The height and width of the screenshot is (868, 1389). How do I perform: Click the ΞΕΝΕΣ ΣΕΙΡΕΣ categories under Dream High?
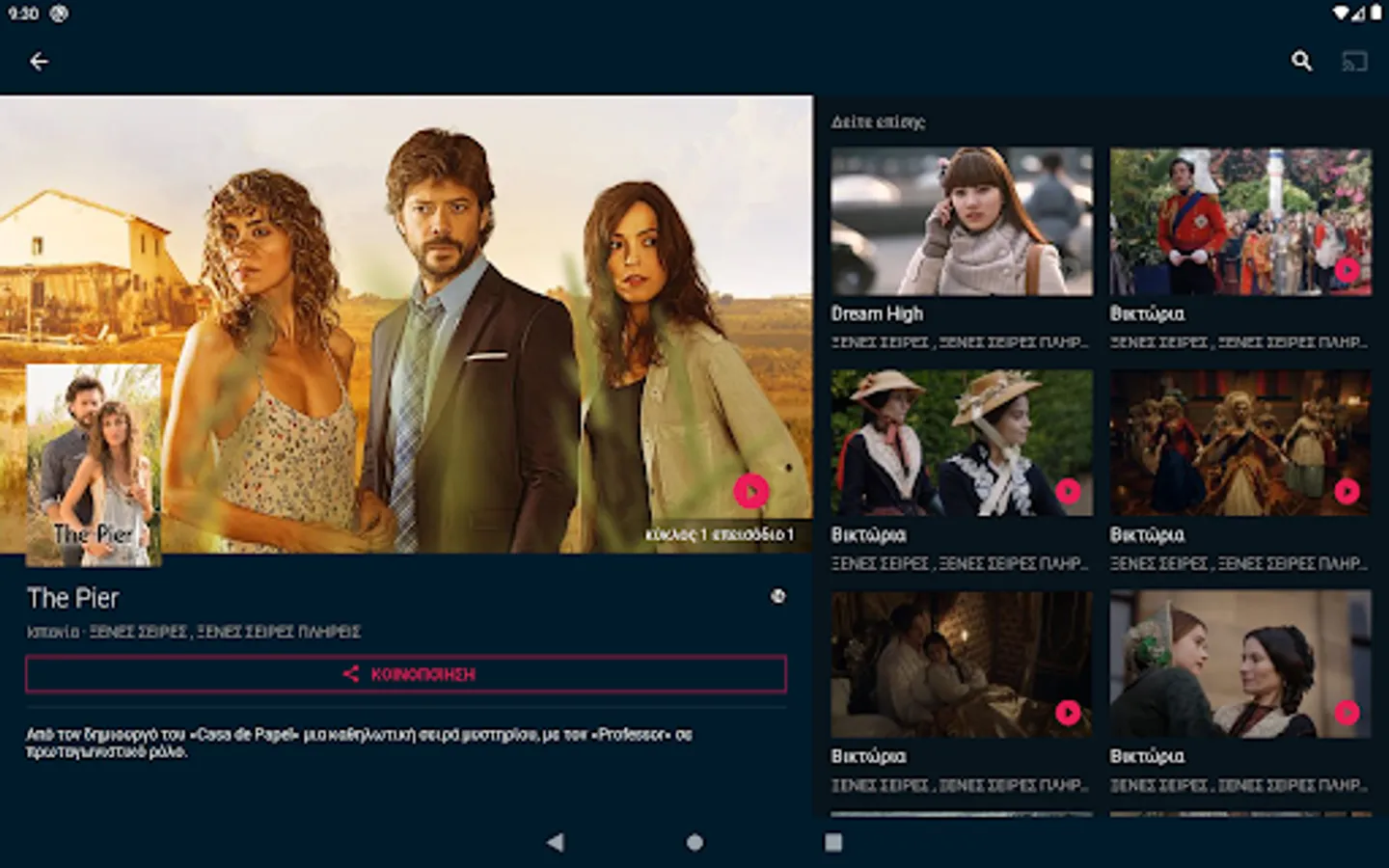pyautogui.click(x=960, y=342)
